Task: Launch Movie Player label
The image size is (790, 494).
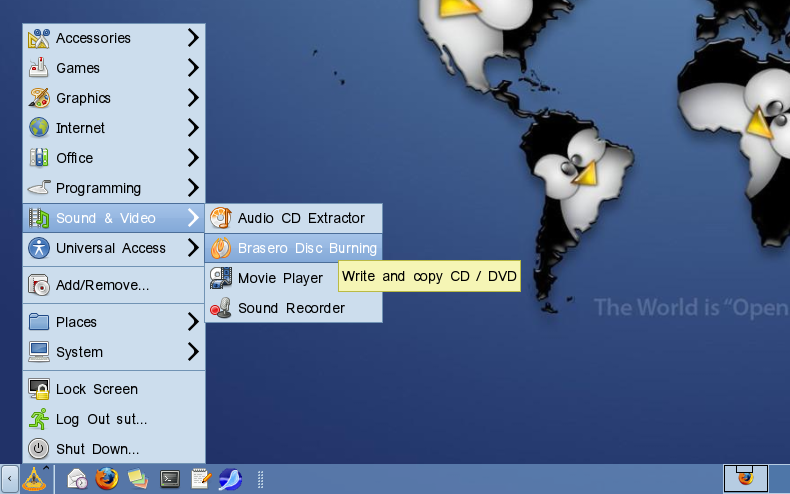Action: click(x=280, y=278)
